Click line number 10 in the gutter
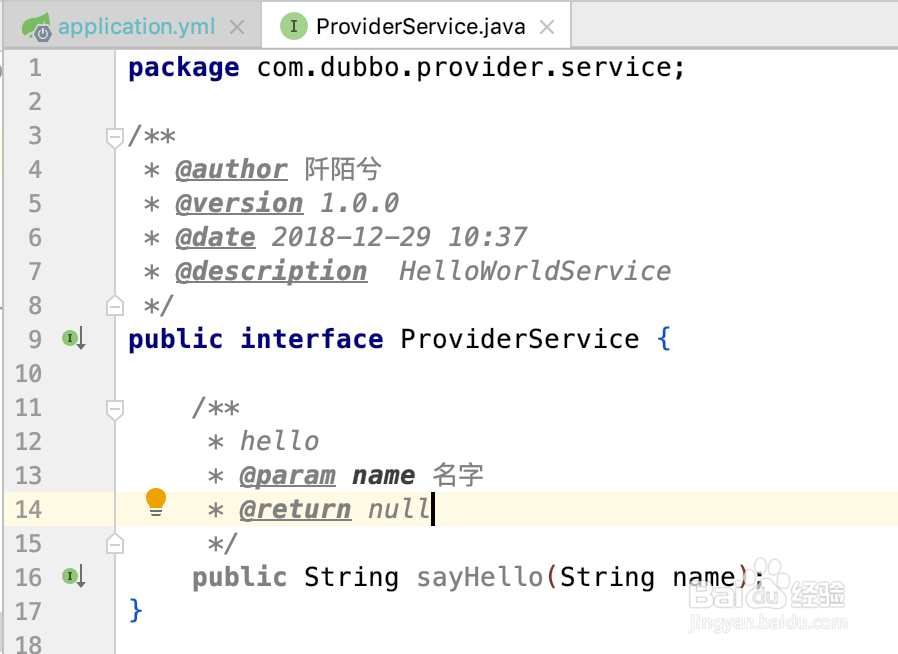The image size is (898, 654). pyautogui.click(x=29, y=374)
